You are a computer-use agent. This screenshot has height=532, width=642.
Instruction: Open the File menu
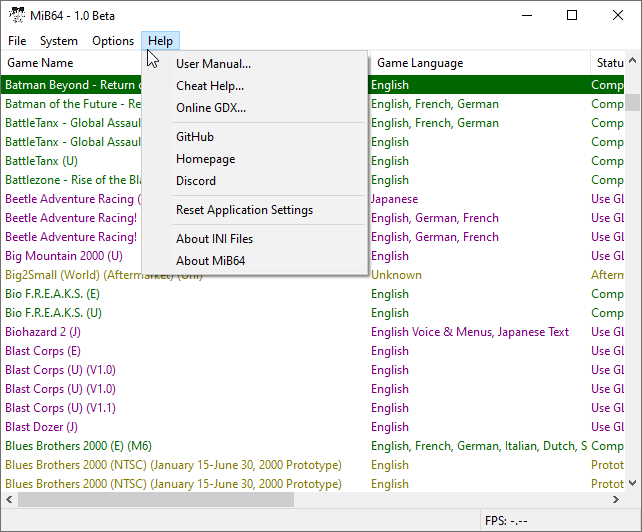pos(17,41)
